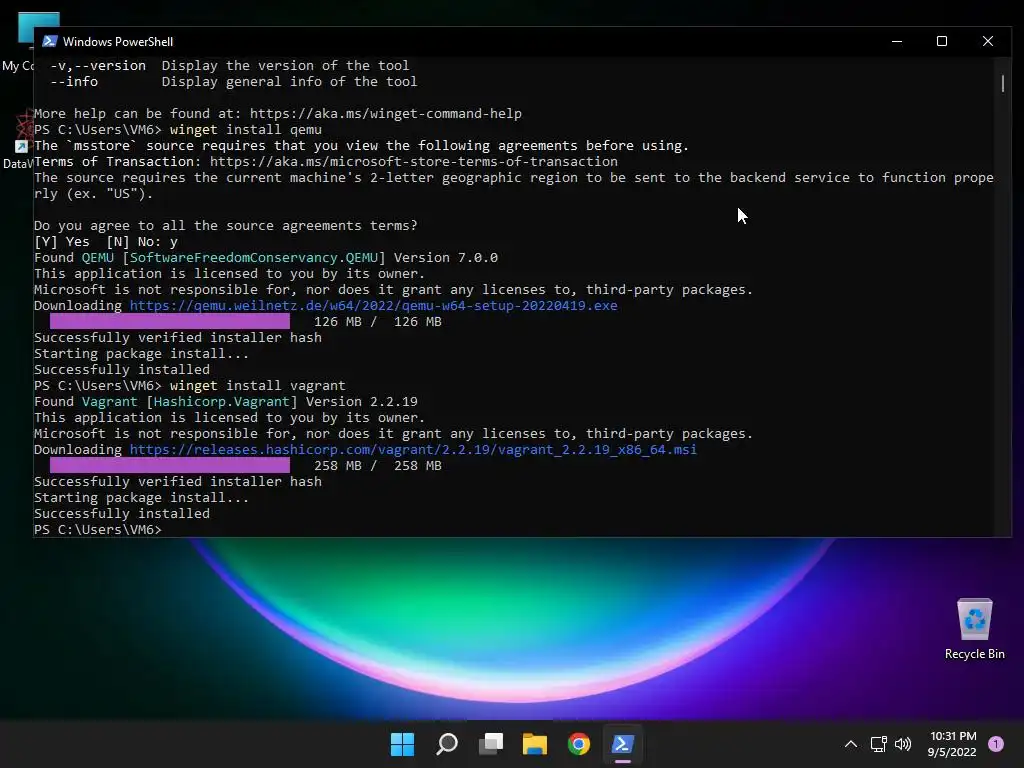Click the 'SoftwareFreedomConservancy.QEMU' package ID text

tap(253, 257)
